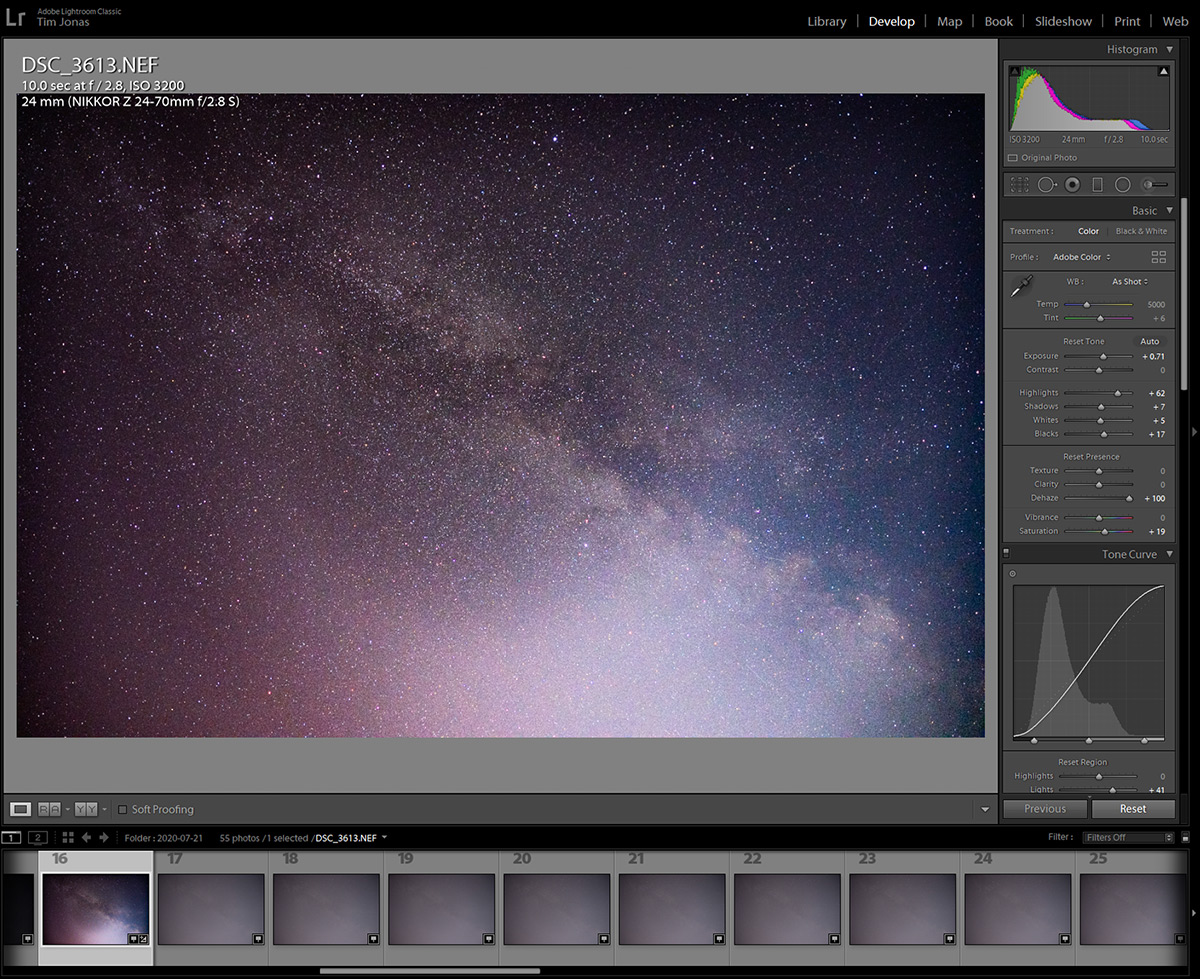The height and width of the screenshot is (979, 1200).
Task: Select the Spot Removal tool
Action: point(1046,184)
